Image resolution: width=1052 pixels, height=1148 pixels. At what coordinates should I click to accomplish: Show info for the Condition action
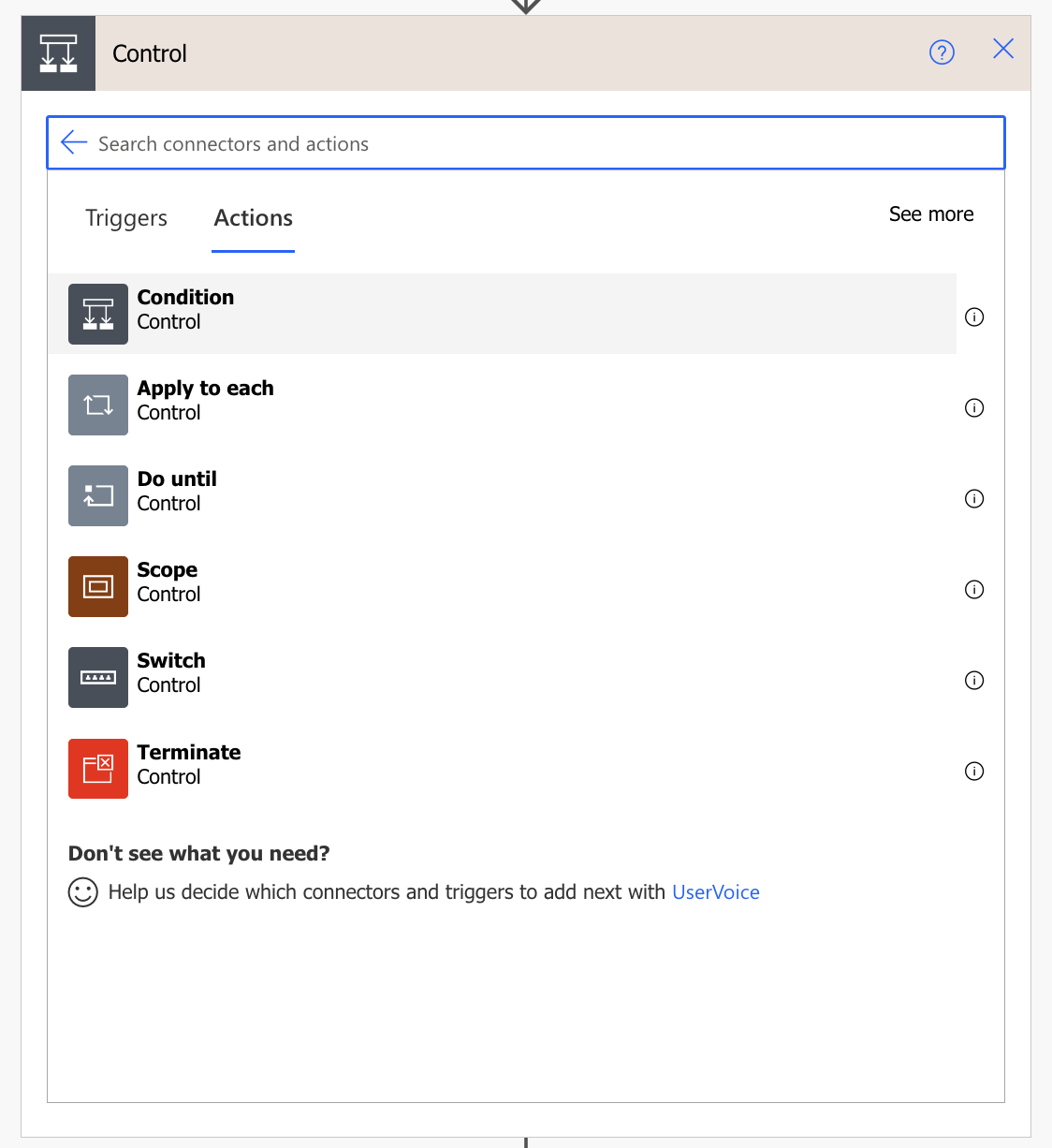(974, 316)
